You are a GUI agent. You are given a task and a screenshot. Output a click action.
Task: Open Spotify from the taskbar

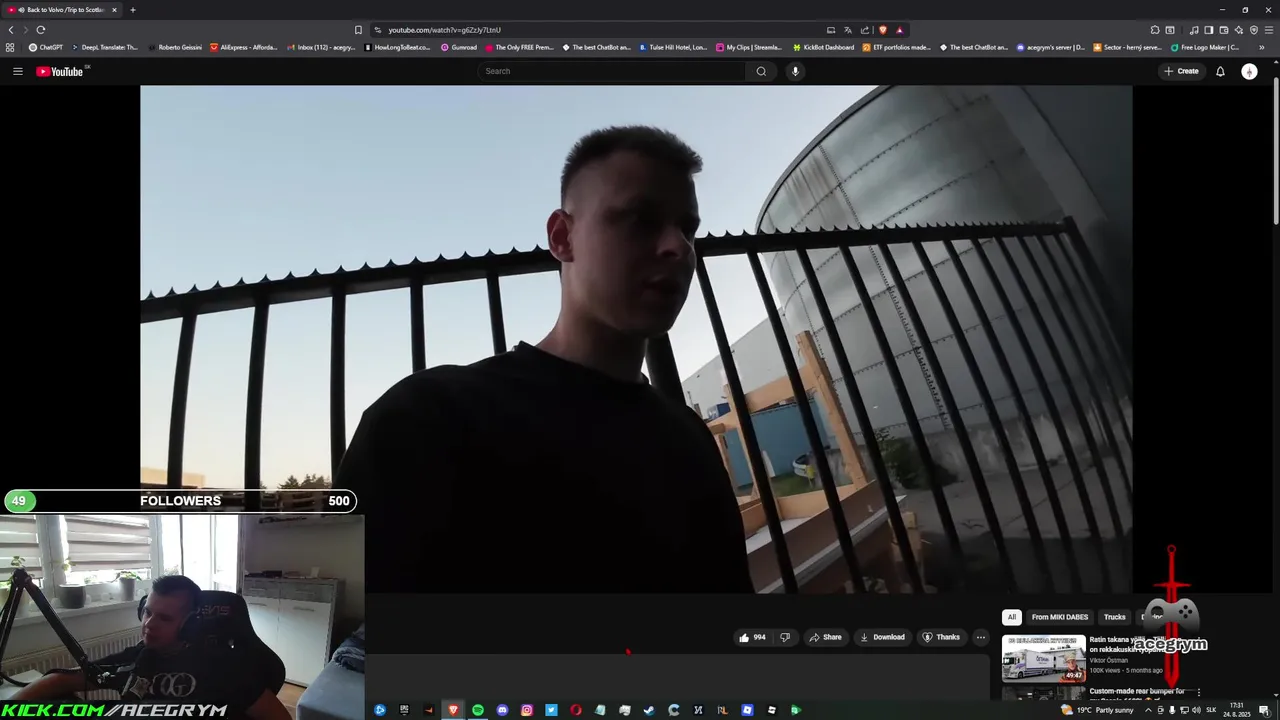[478, 710]
